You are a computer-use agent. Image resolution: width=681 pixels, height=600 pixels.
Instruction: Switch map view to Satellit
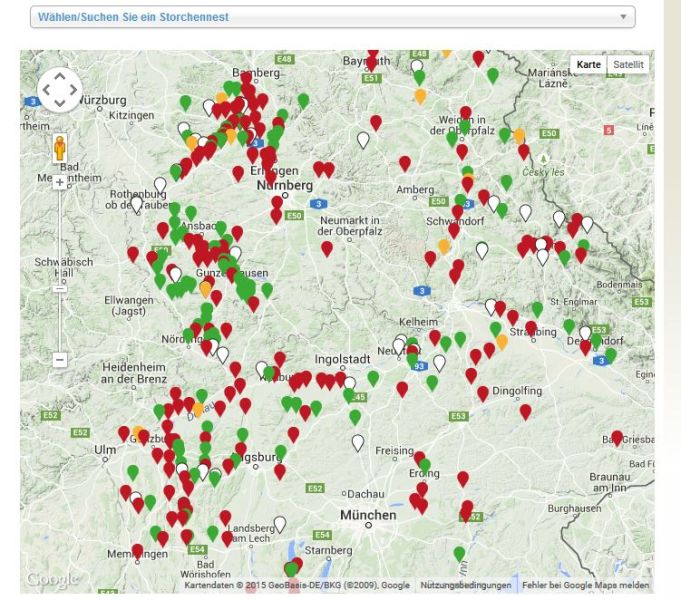[629, 64]
